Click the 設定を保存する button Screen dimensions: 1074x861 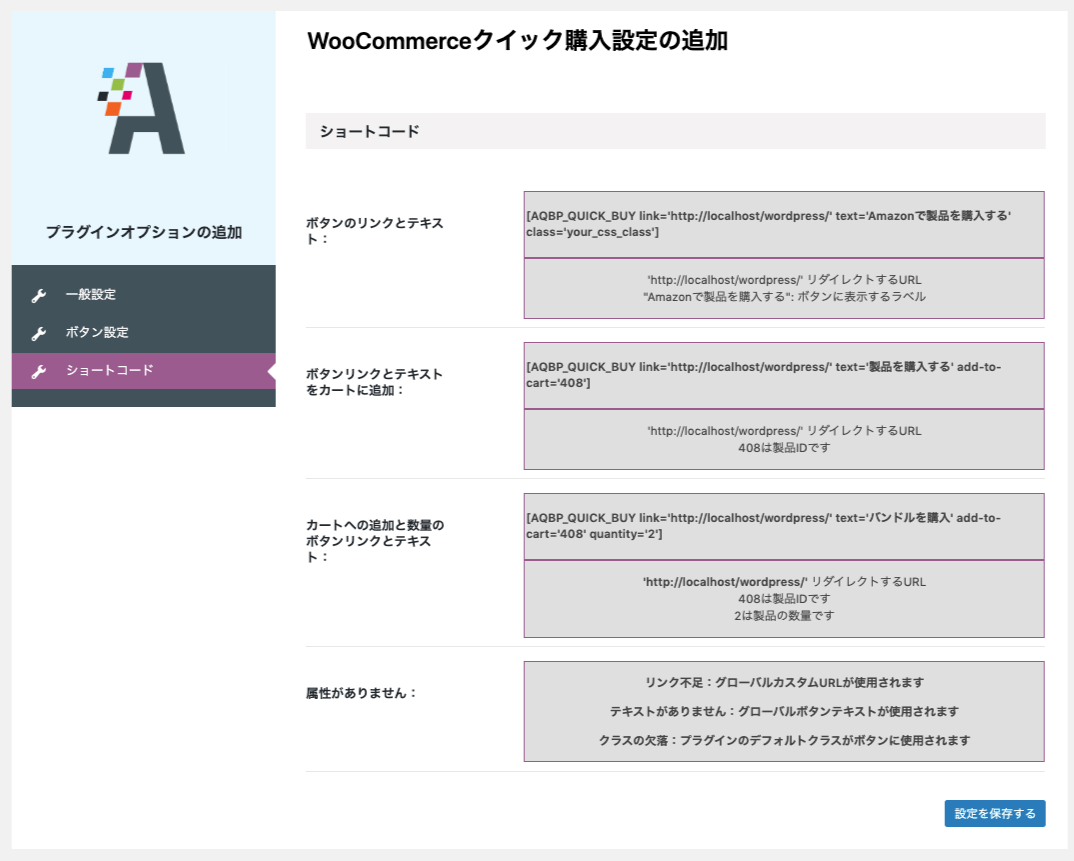coord(995,813)
